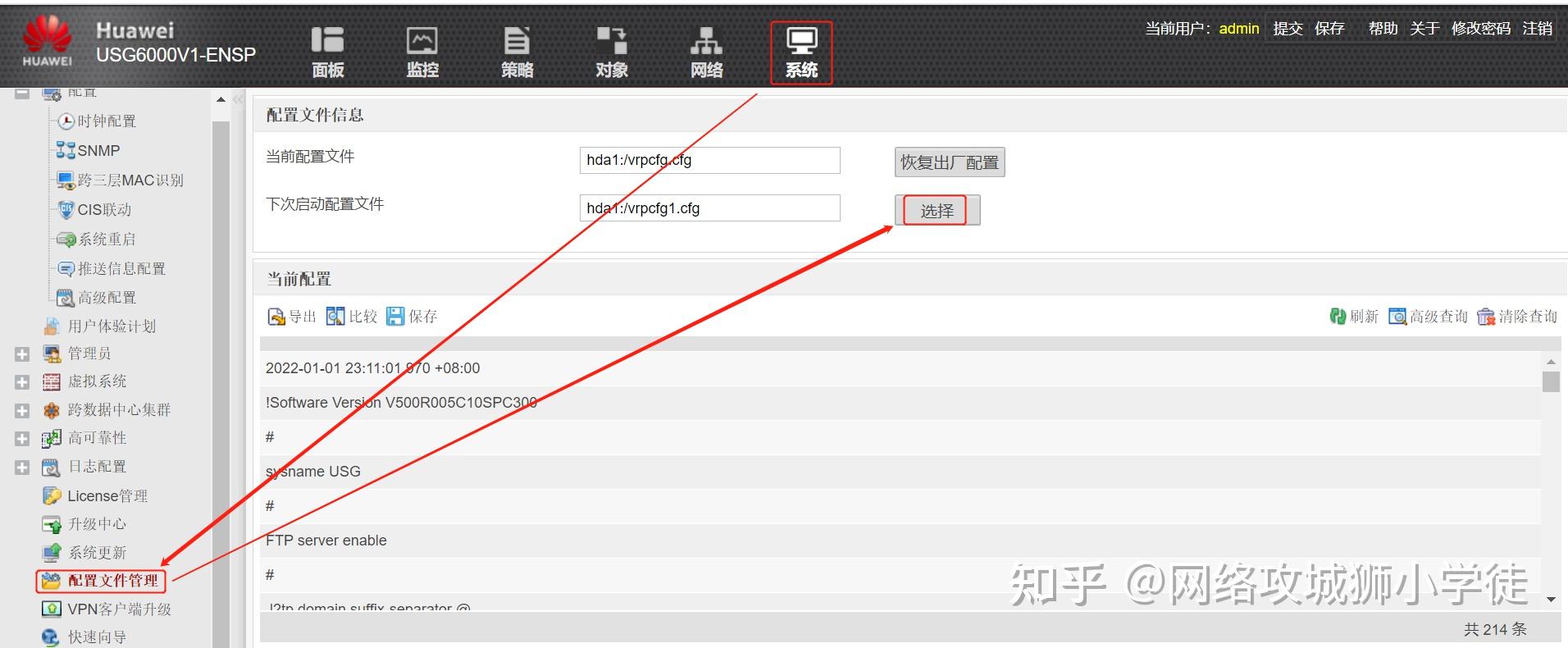Click the 下次启动配置文件 path field

tap(709, 208)
